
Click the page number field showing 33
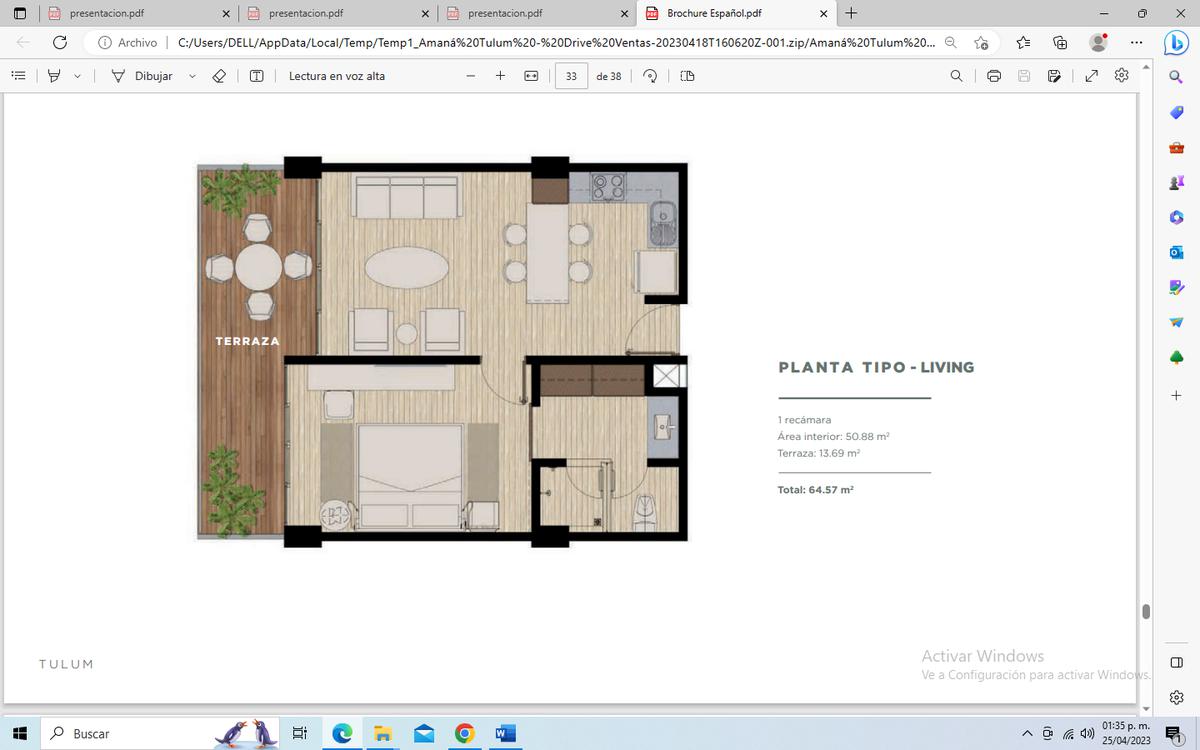click(x=571, y=76)
